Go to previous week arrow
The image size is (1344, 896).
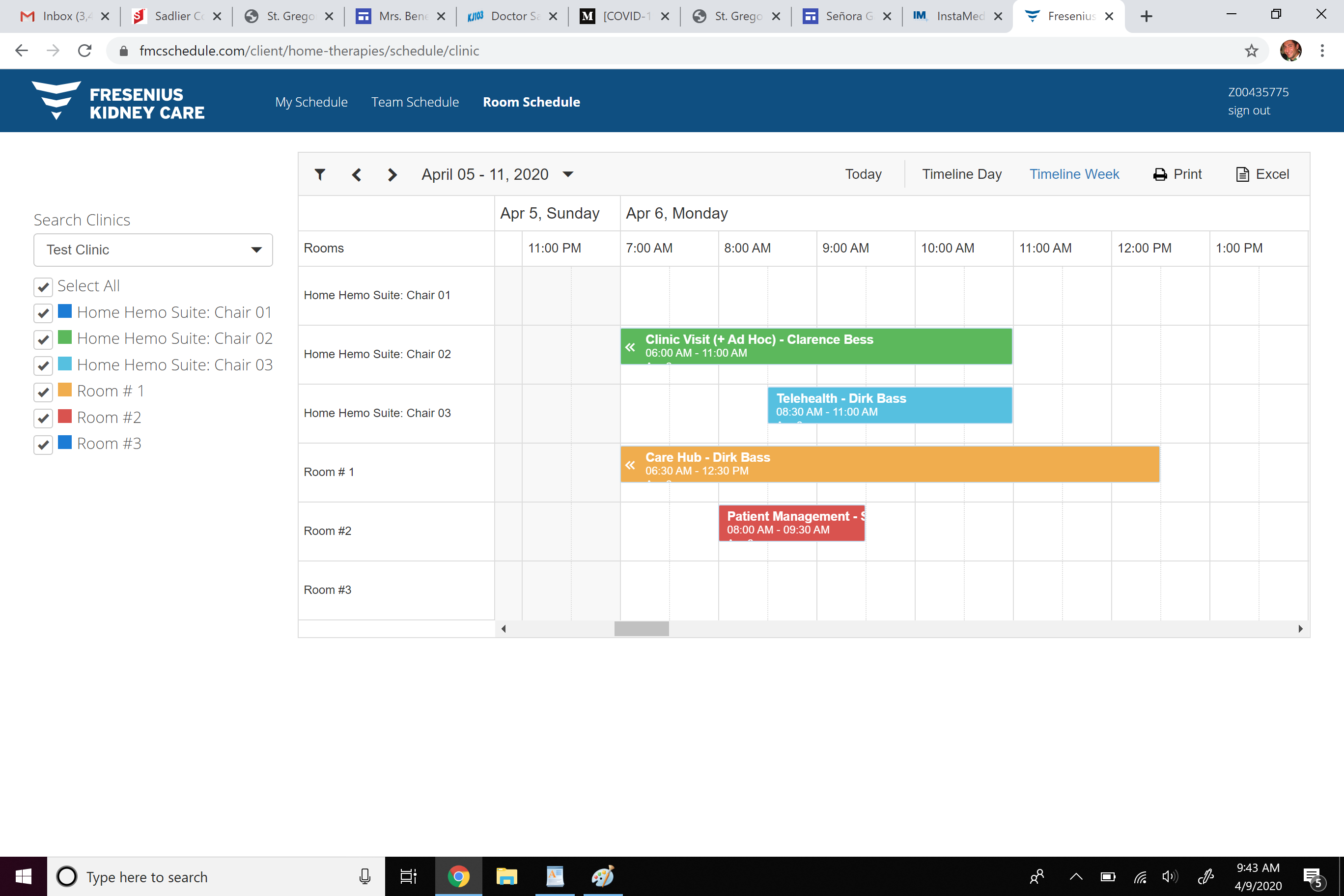357,174
